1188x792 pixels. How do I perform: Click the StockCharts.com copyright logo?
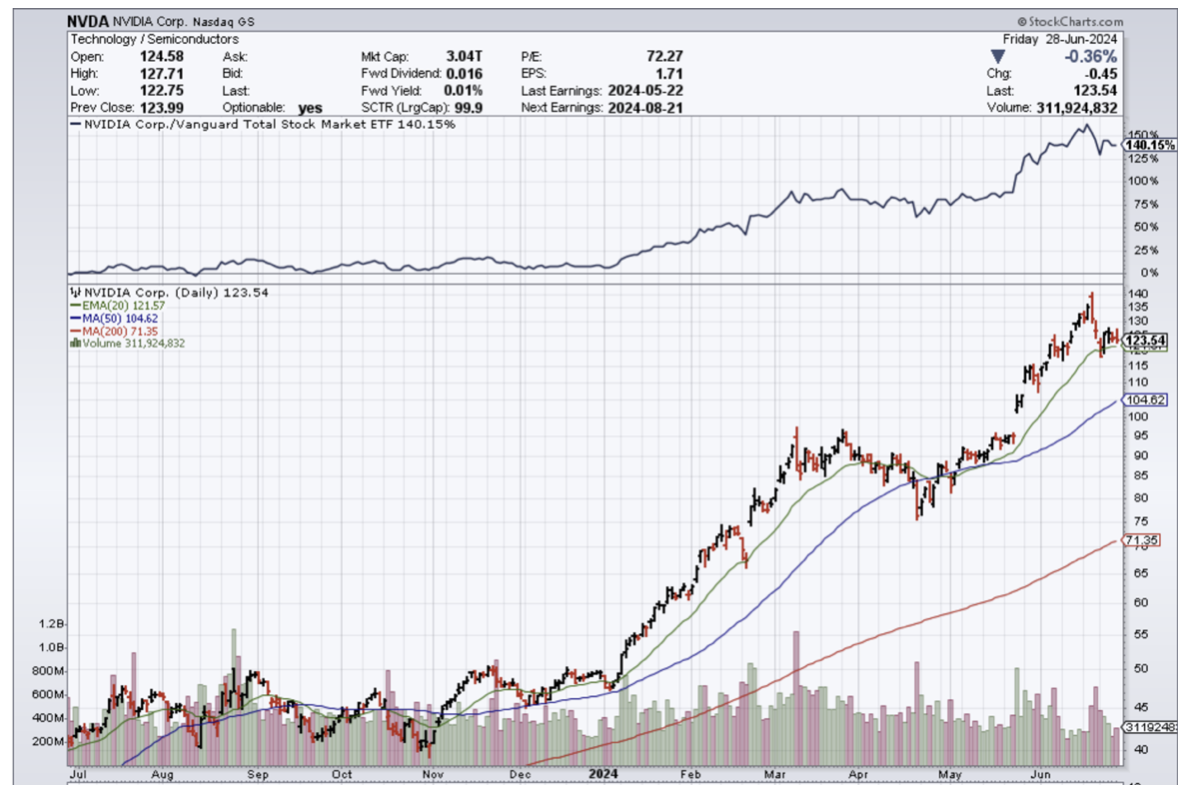(1069, 21)
